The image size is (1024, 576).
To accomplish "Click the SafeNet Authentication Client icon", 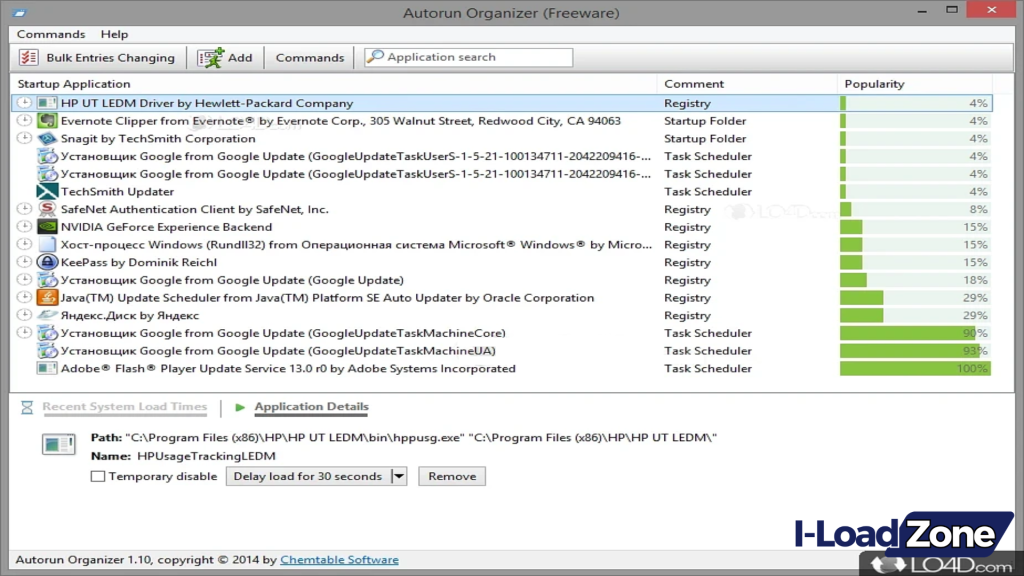I will point(47,209).
